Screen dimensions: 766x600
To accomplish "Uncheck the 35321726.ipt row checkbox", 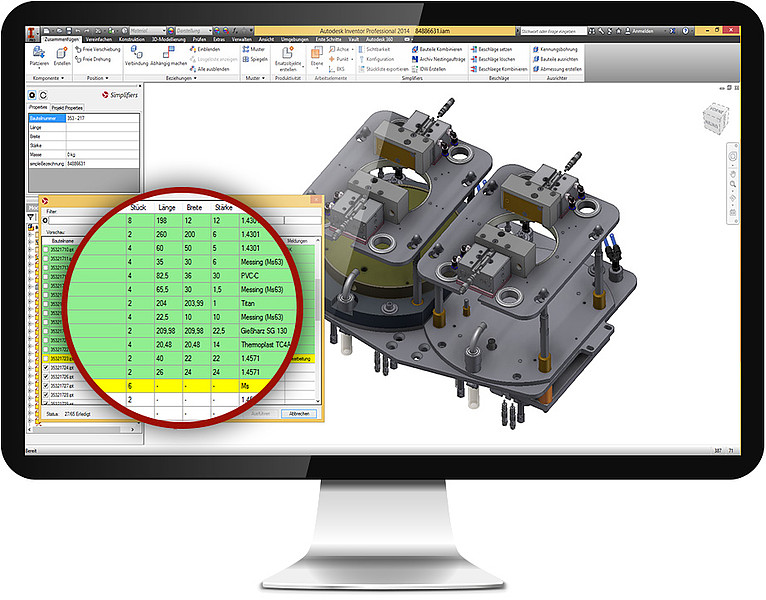I will [46, 377].
